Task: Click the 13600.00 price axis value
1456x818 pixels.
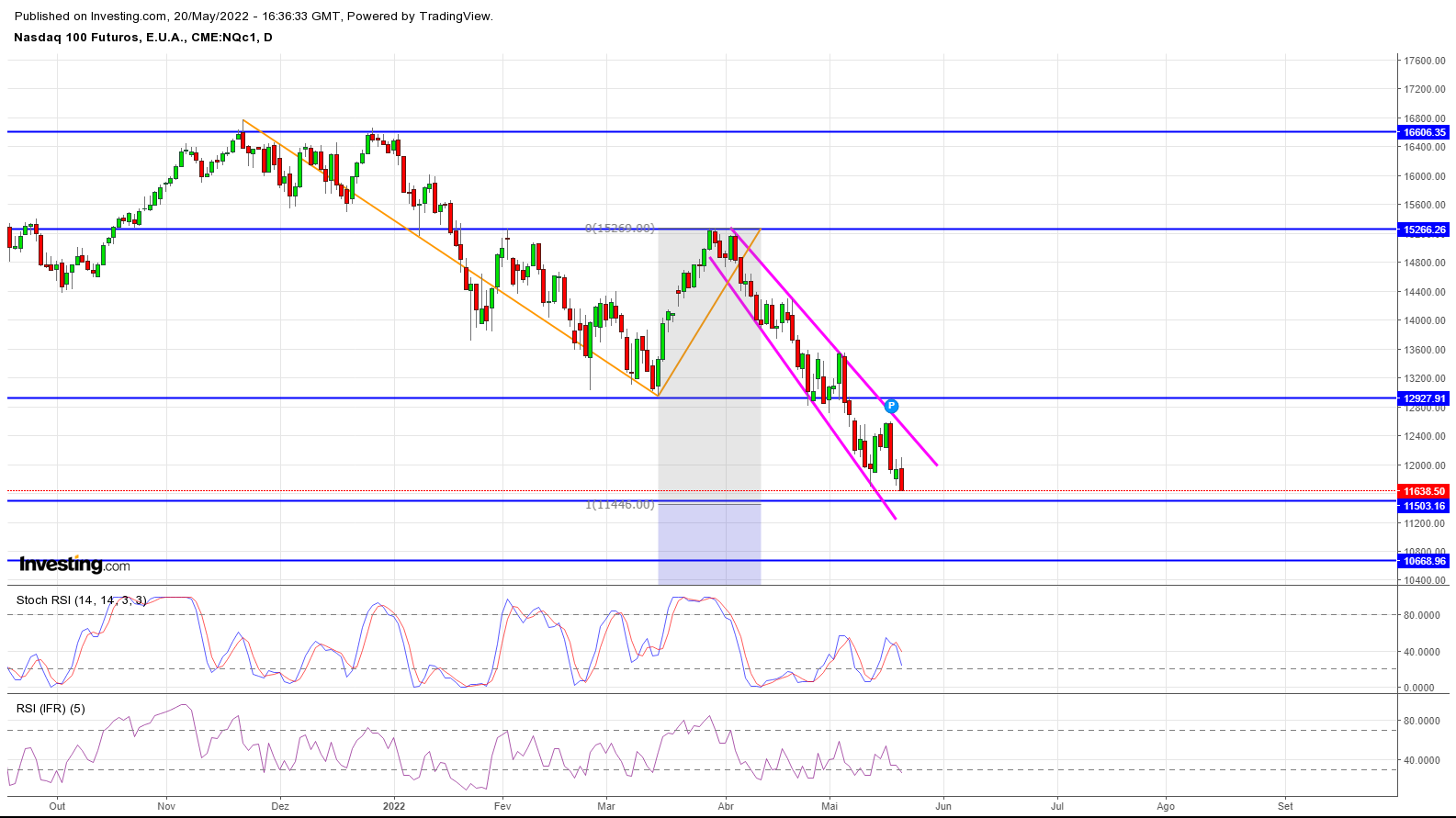Action: point(1425,350)
